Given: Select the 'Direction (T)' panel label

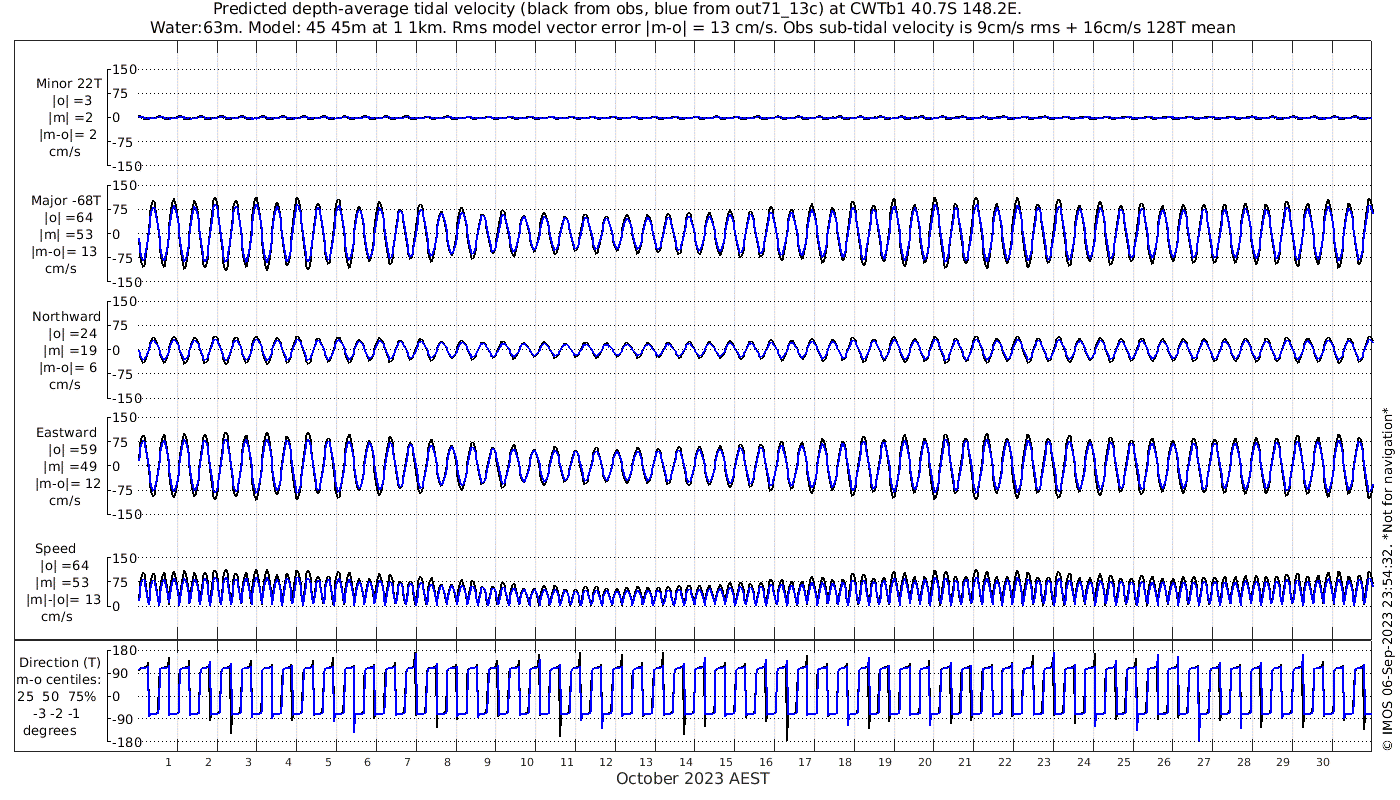Looking at the screenshot, I should pos(60,663).
